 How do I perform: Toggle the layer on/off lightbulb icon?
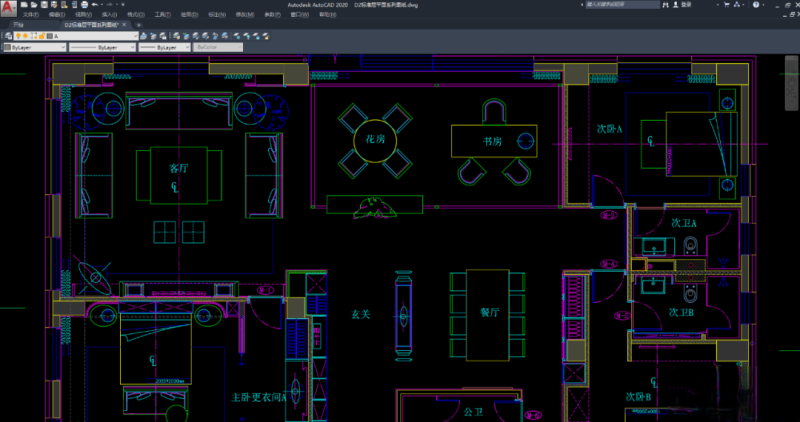click(20, 35)
